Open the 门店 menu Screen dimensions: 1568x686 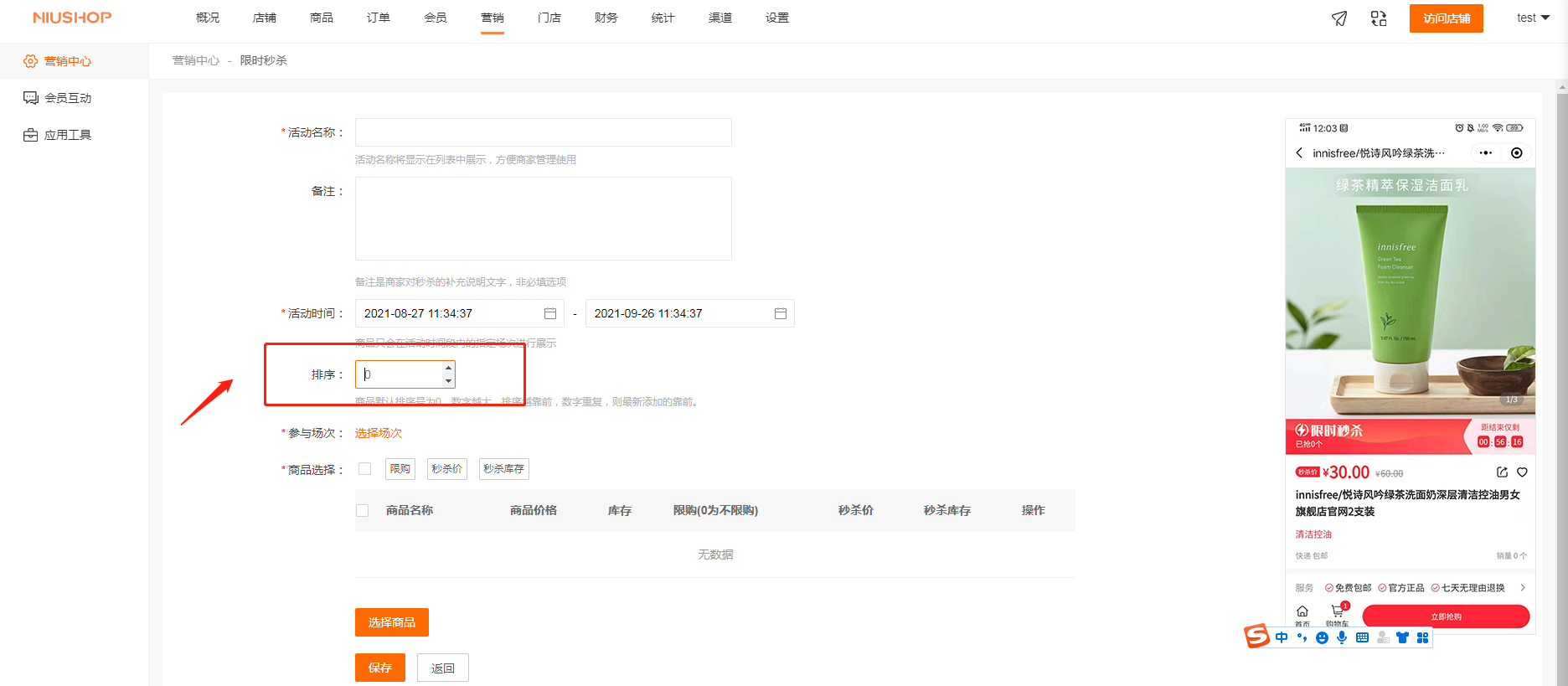[x=549, y=18]
